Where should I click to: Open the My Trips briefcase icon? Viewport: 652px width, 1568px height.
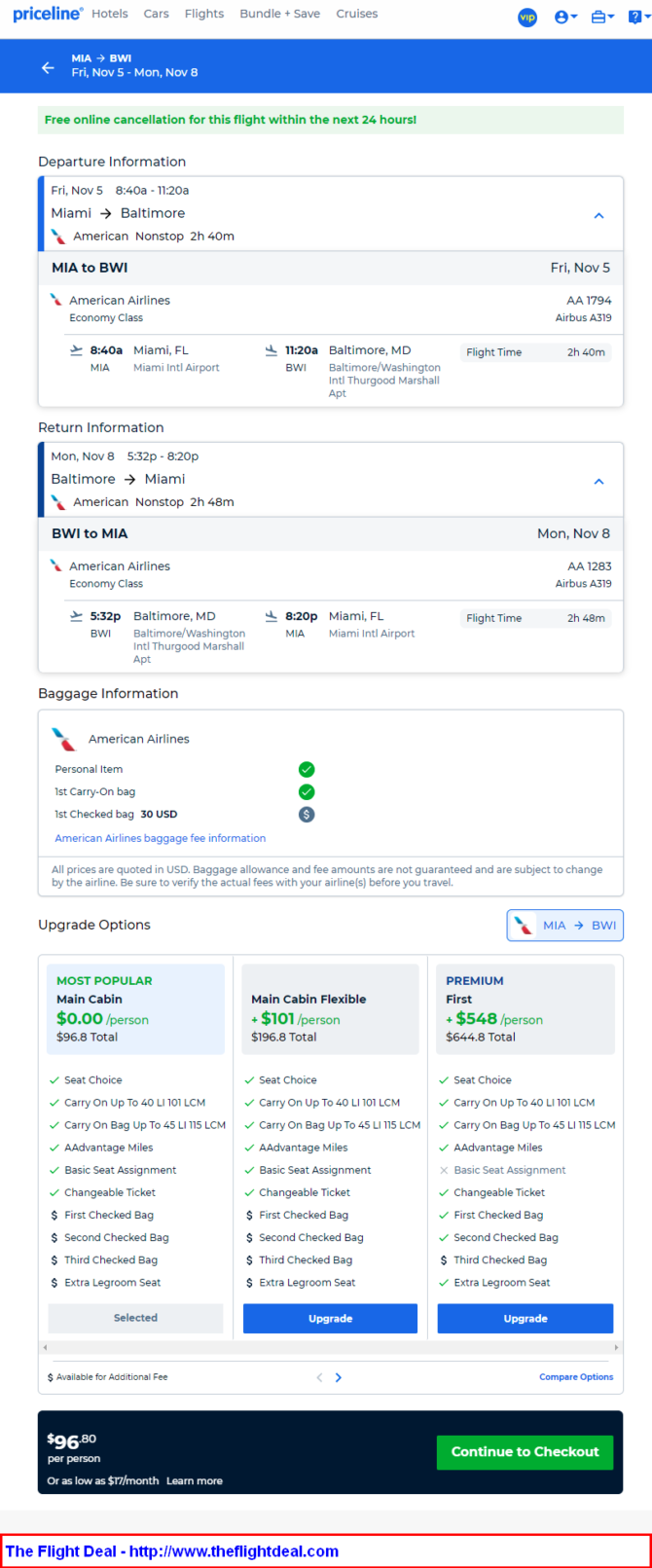coord(602,17)
